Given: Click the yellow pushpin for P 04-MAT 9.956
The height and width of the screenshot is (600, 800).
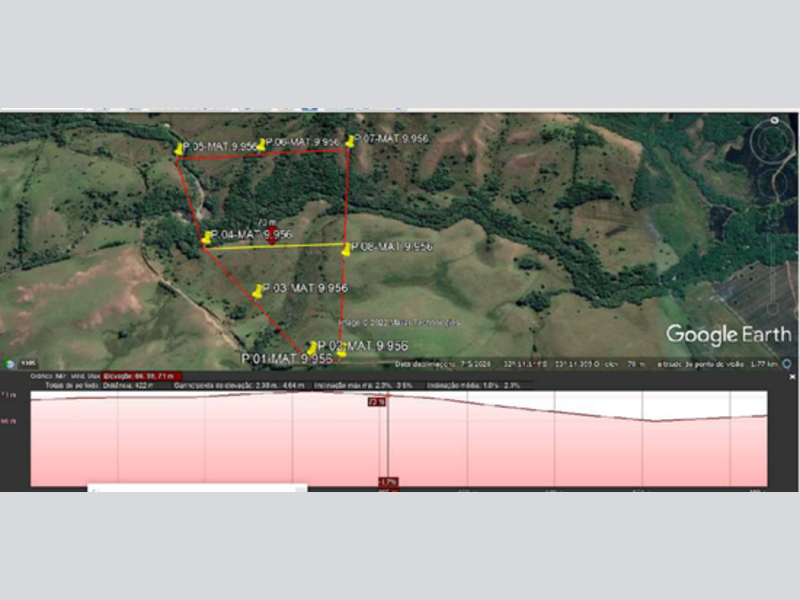Looking at the screenshot, I should 206,238.
